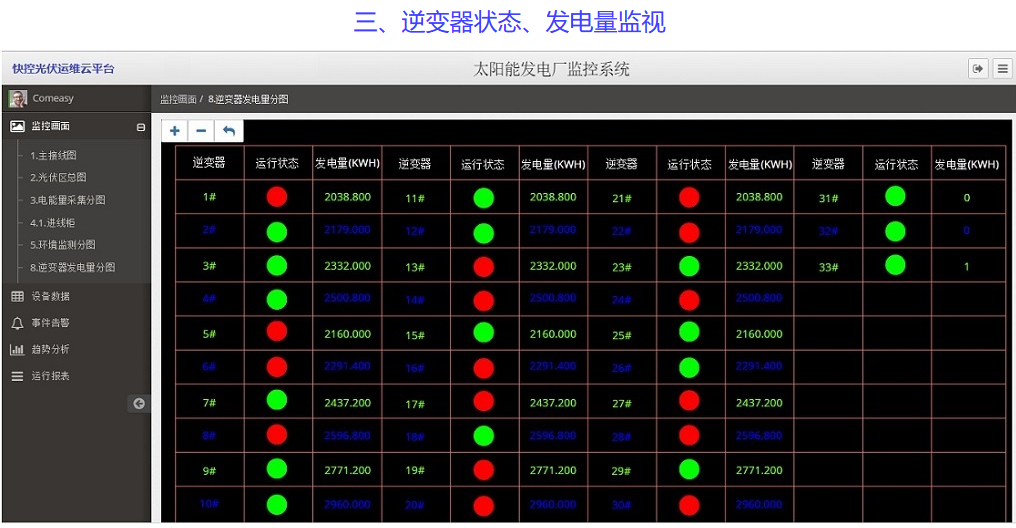Image resolution: width=1016 pixels, height=528 pixels.
Task: Click 2332.000 value in 3# row
Action: [x=347, y=266]
